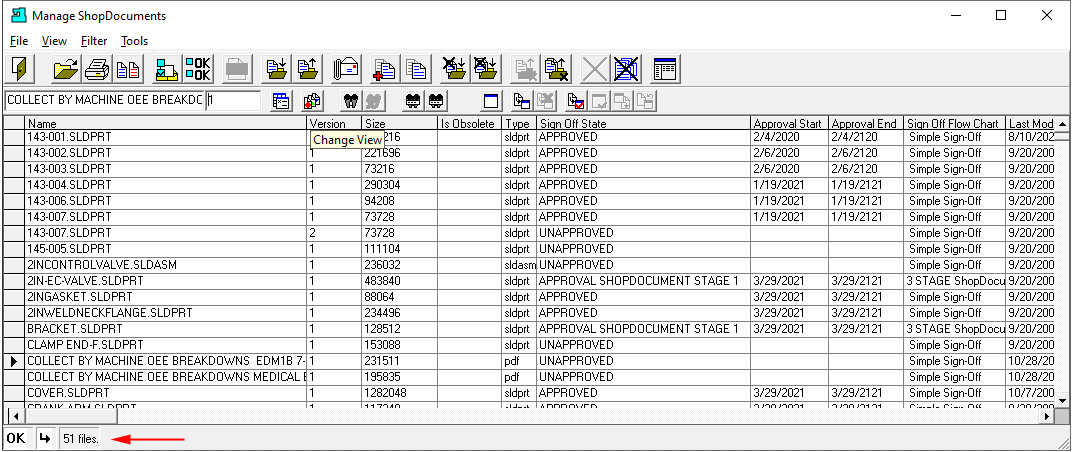
Task: Click the two side-by-side pages compare icon
Action: [128, 68]
